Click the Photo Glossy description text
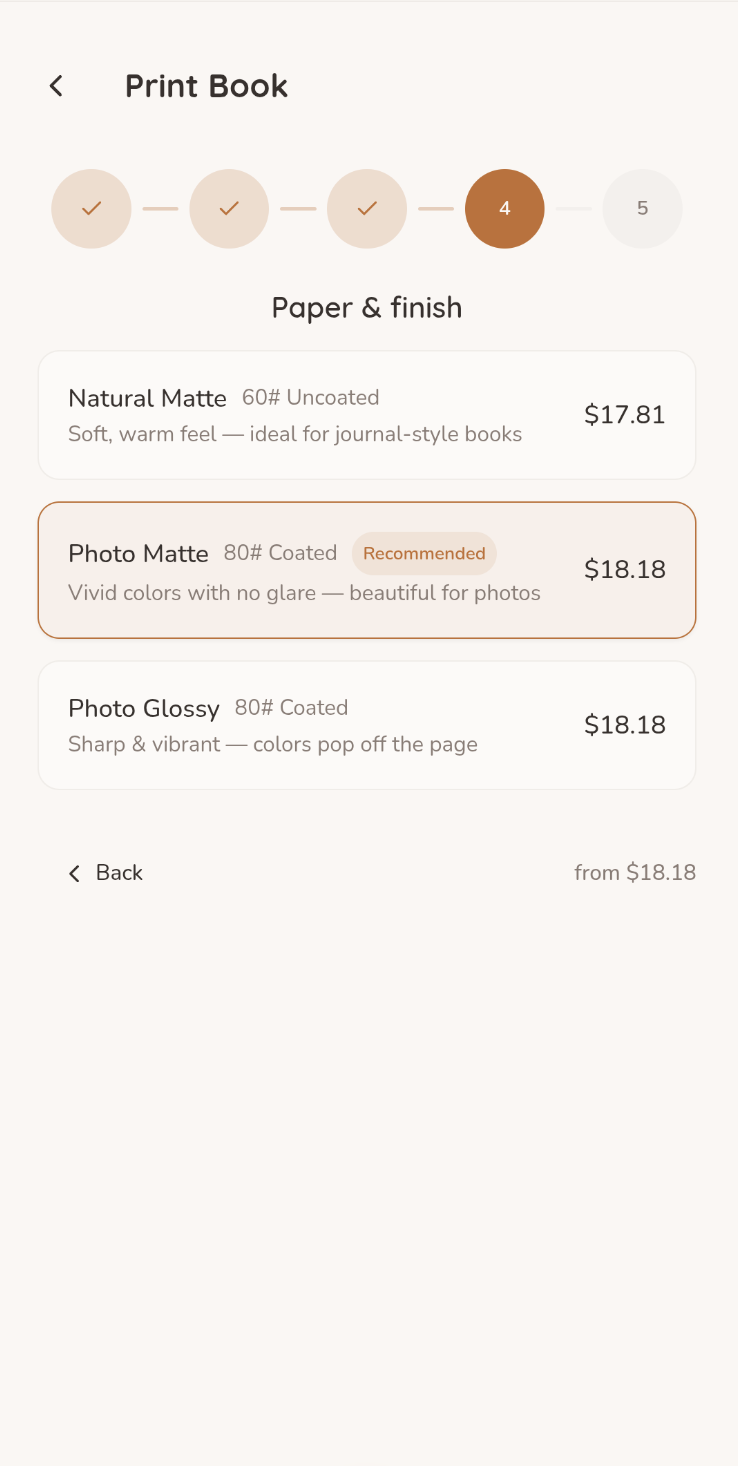This screenshot has height=1466, width=738. (273, 745)
